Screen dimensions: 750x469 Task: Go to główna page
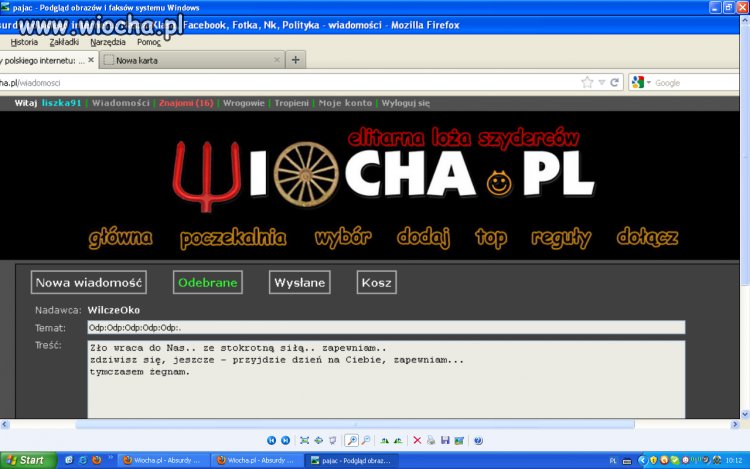121,237
